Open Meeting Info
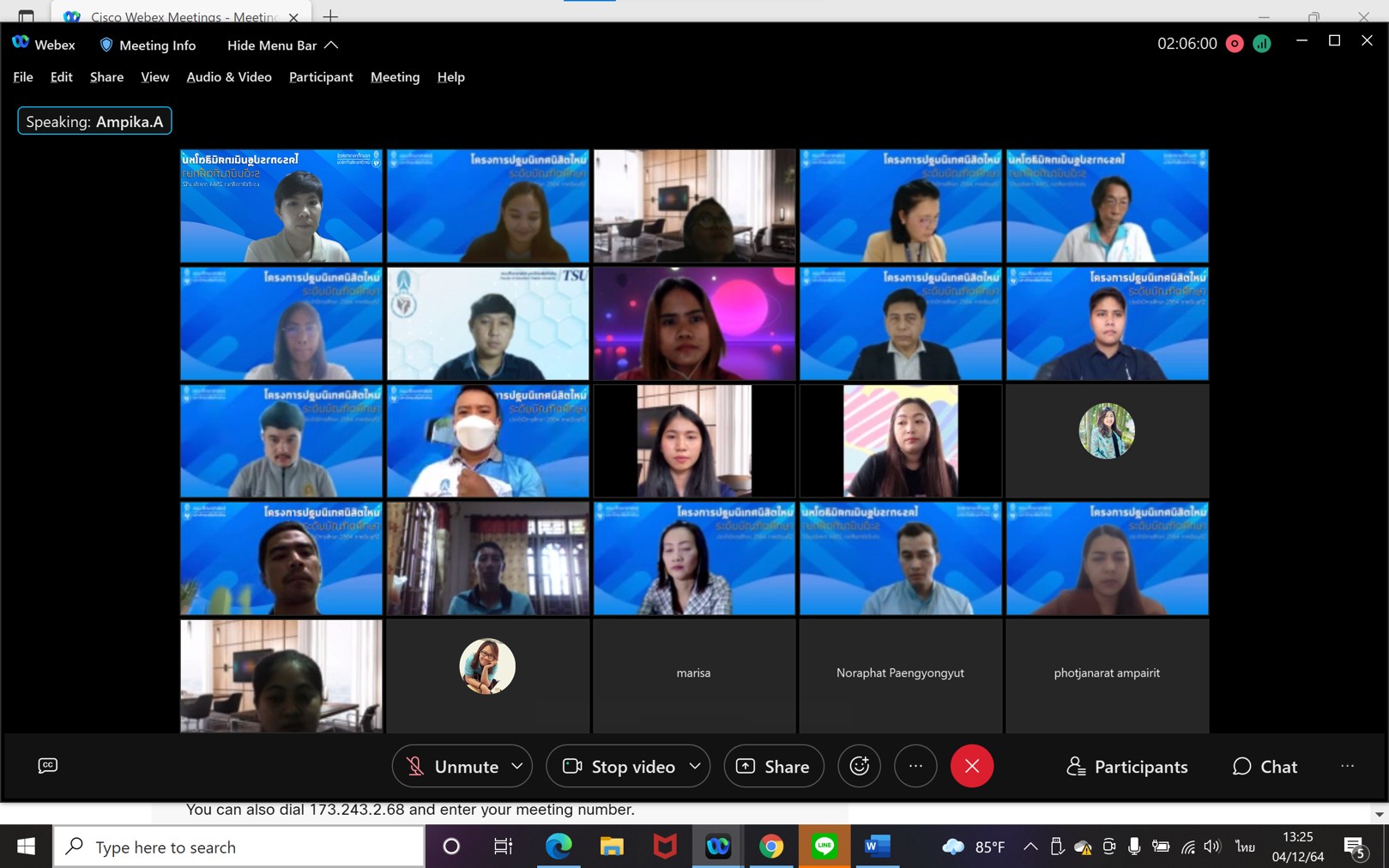 coord(148,45)
